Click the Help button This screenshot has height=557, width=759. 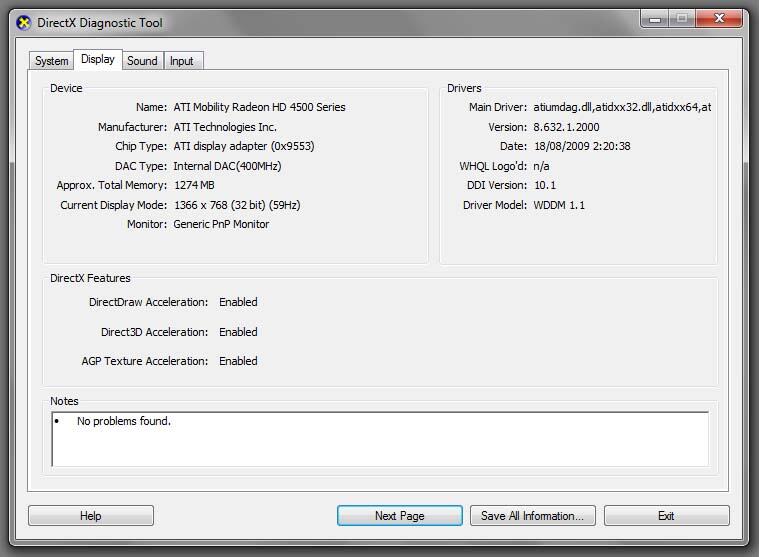point(91,516)
